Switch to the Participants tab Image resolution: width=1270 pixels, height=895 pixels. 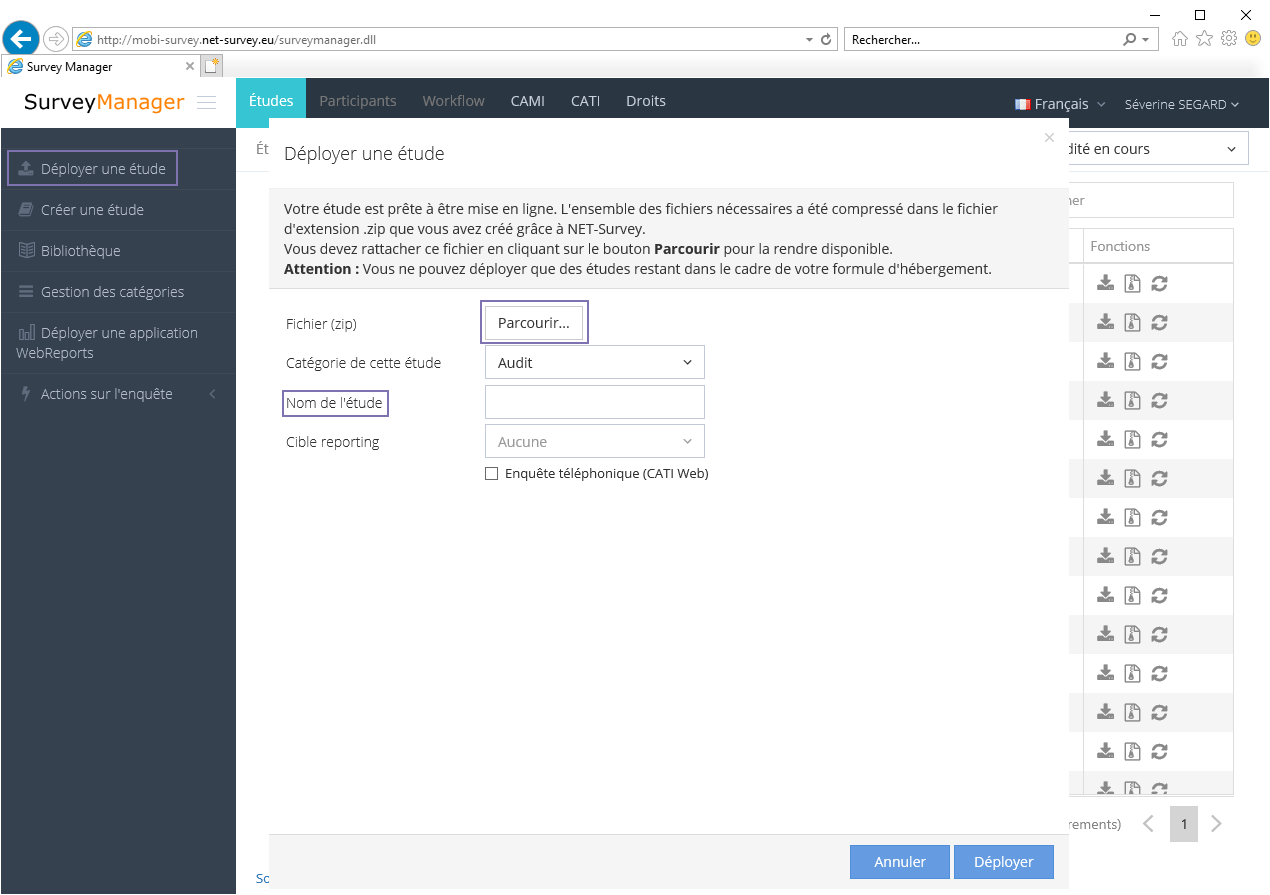coord(358,101)
